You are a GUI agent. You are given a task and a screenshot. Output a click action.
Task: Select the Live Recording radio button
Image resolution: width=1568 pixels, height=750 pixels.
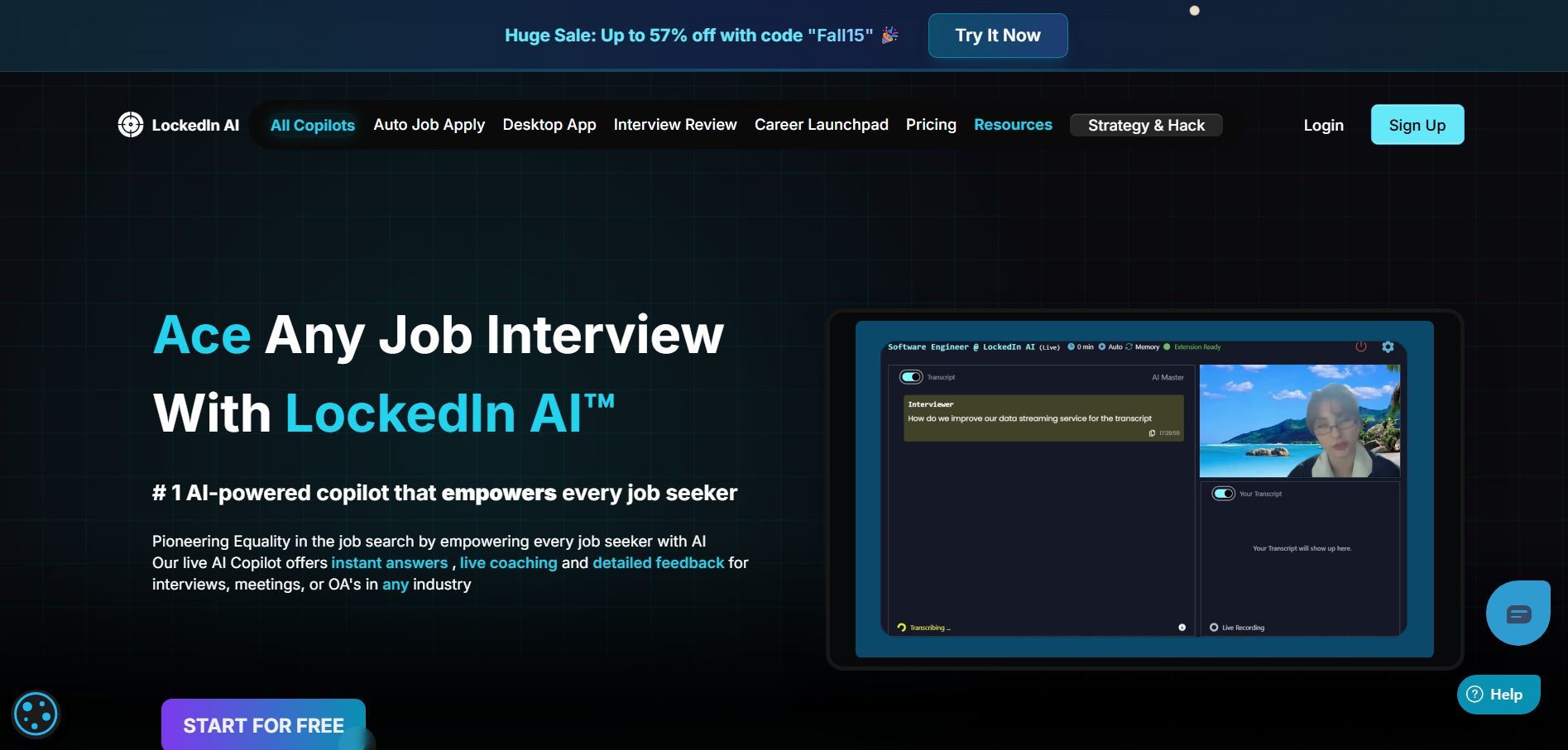(x=1214, y=628)
